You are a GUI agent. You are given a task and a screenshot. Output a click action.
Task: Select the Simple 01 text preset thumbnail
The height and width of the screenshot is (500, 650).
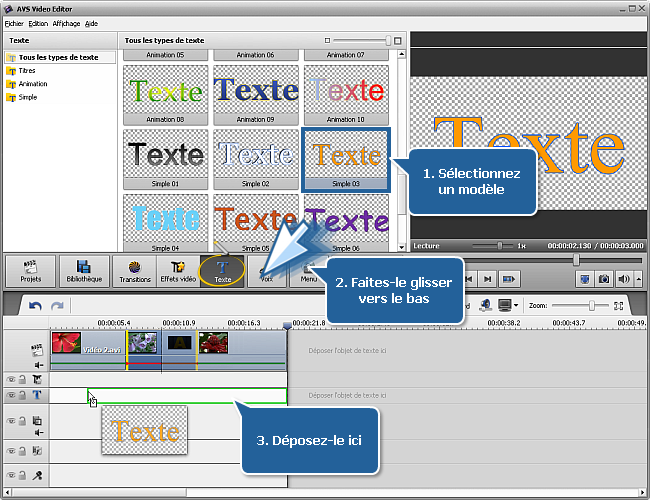[166, 157]
